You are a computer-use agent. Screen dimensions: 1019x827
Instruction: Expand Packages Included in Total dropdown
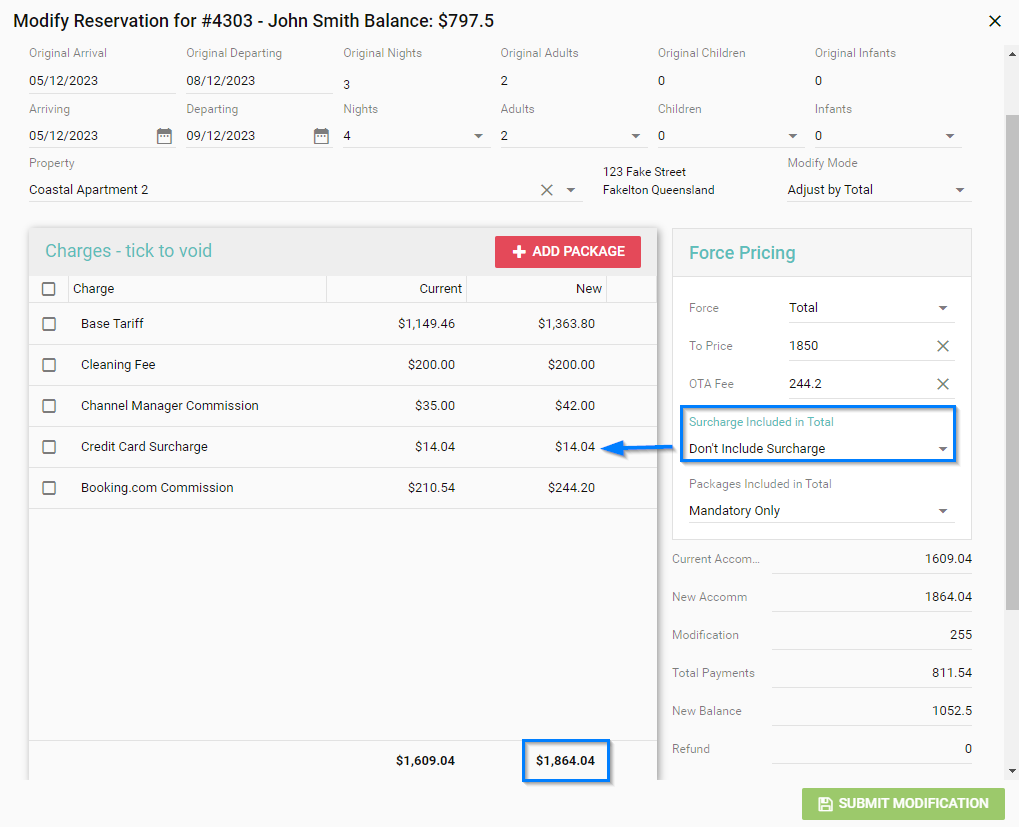(x=942, y=511)
